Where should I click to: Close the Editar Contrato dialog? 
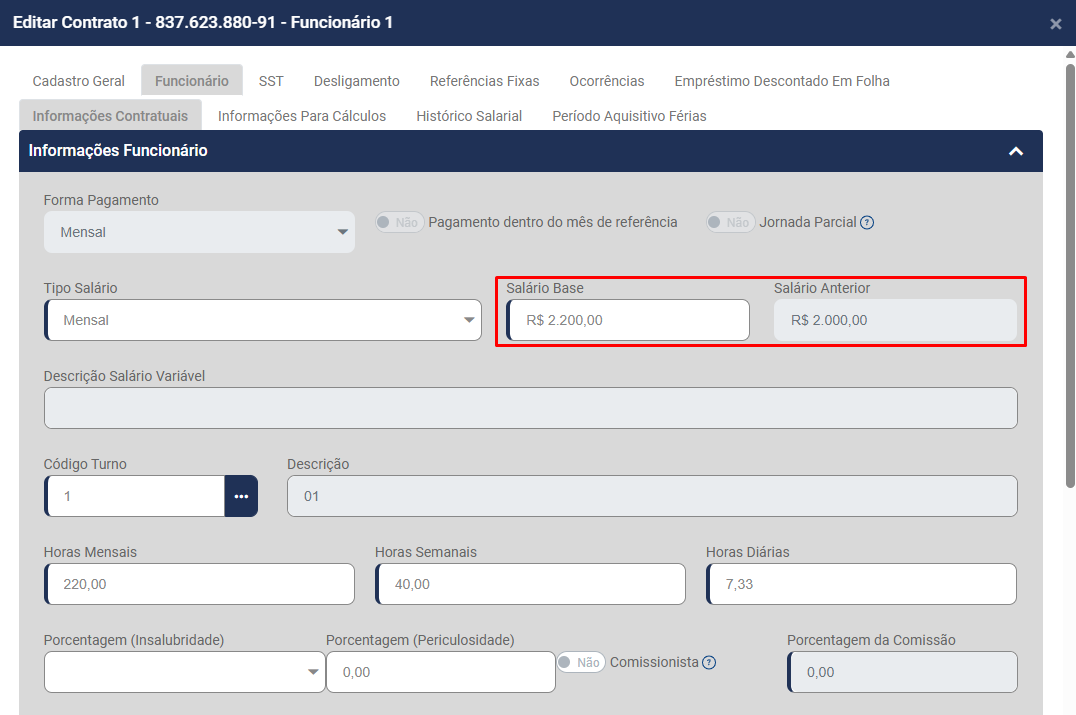coord(1055,24)
